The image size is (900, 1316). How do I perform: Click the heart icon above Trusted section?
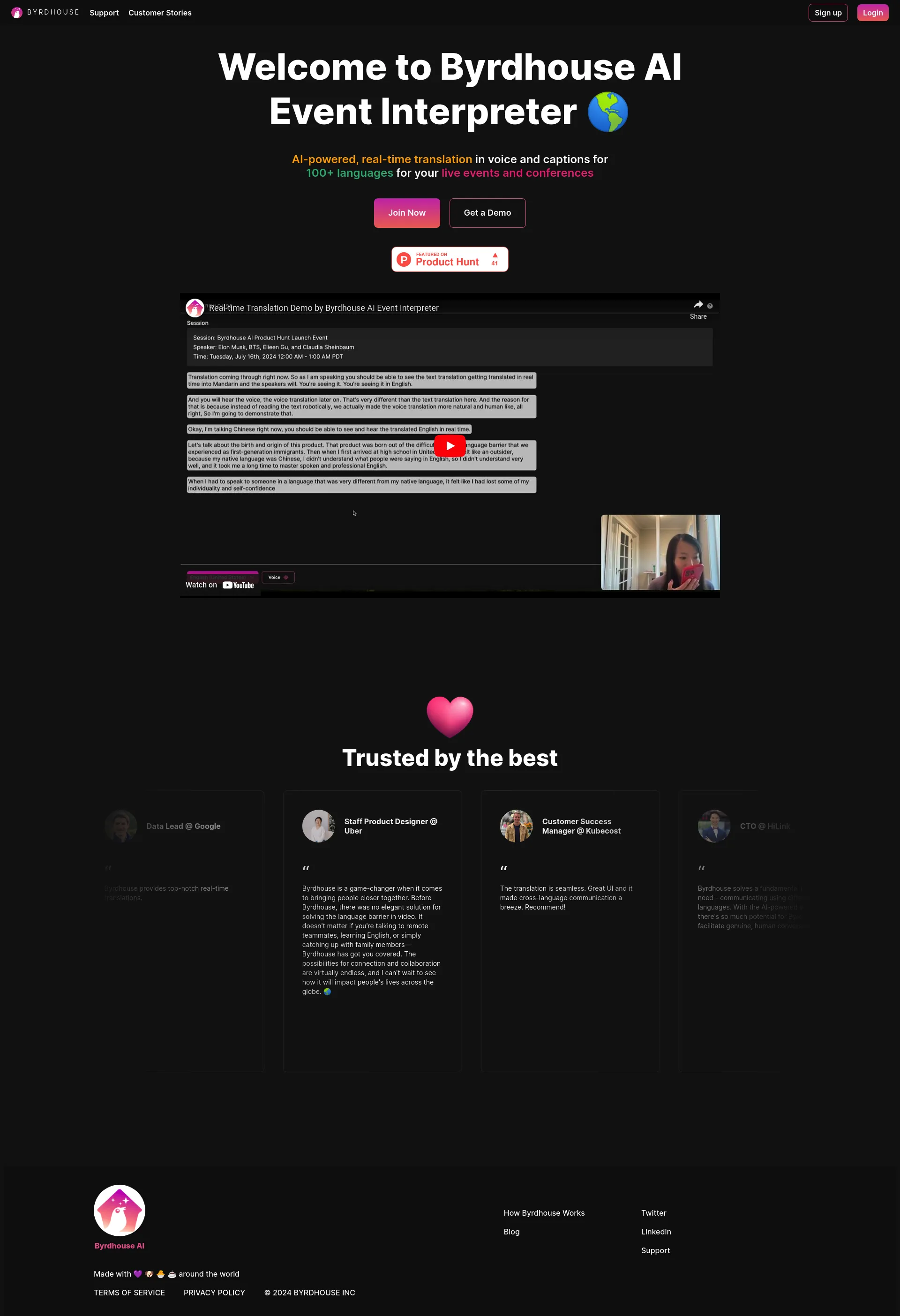tap(450, 714)
